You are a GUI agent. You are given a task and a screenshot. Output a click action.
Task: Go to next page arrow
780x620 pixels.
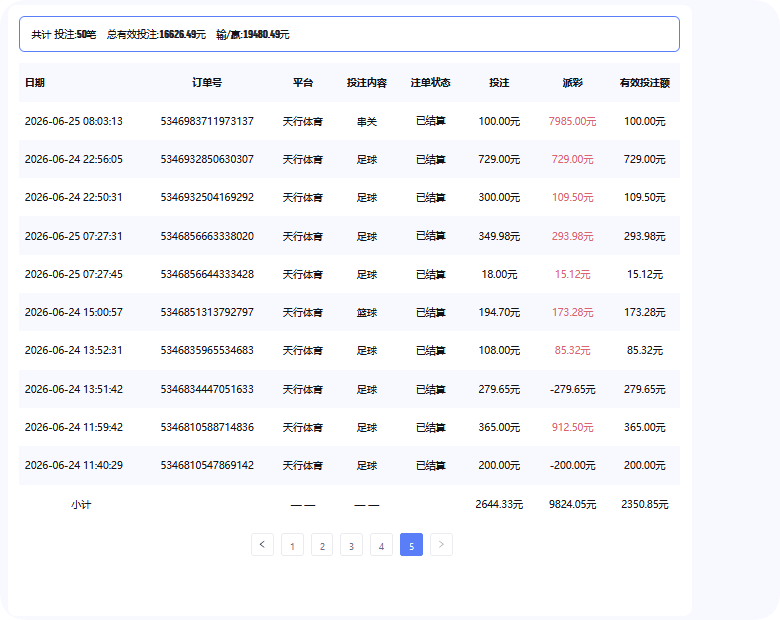click(x=441, y=544)
